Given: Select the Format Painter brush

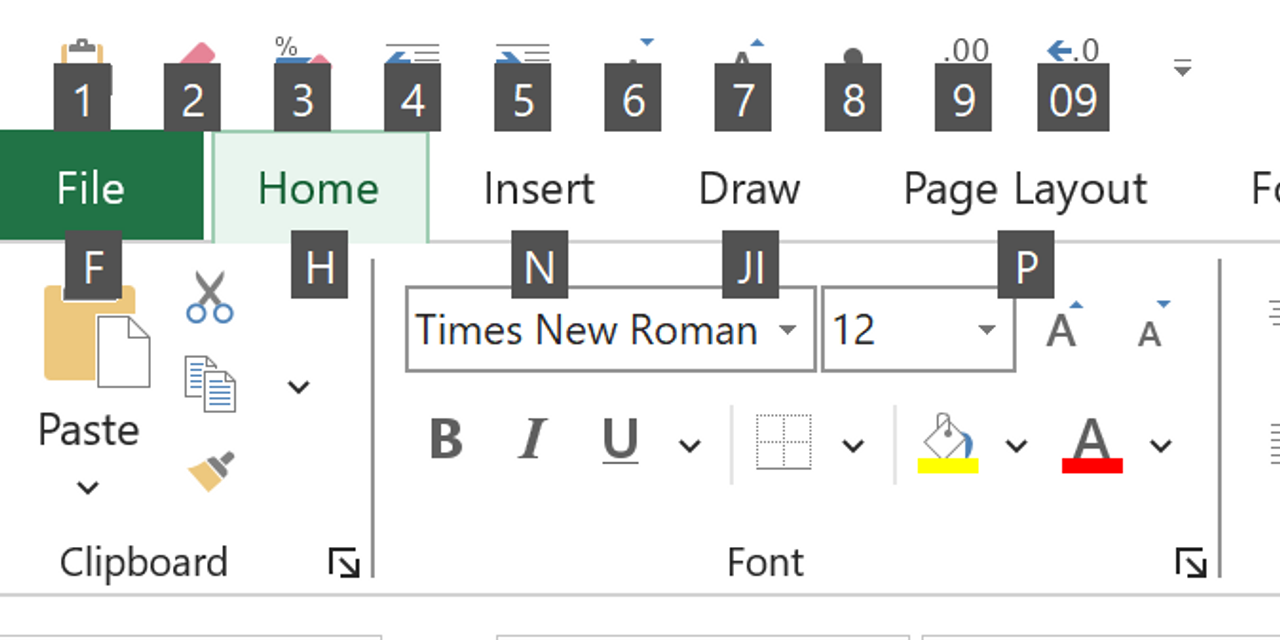Looking at the screenshot, I should tap(211, 471).
